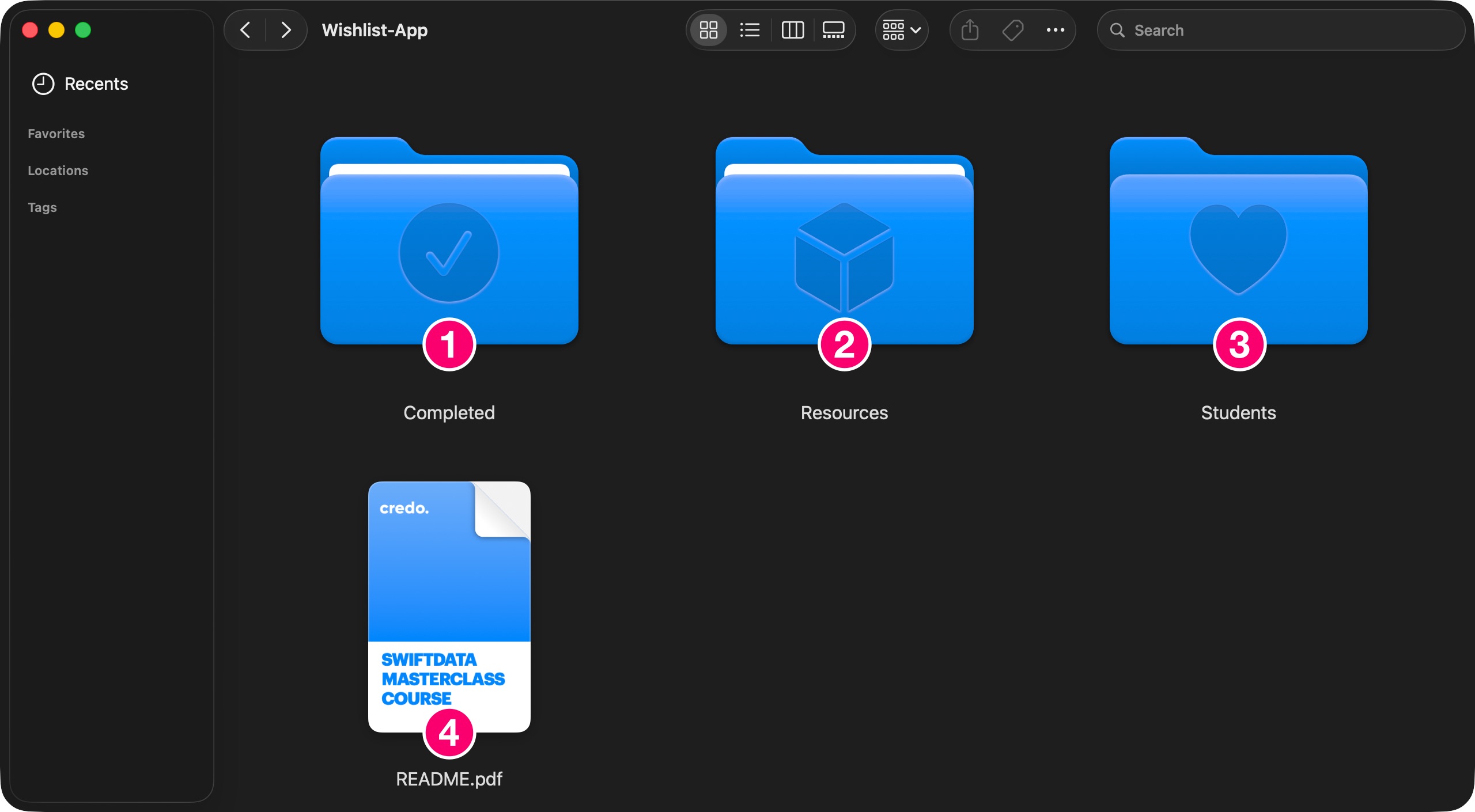Open the group-by options dropdown

pos(902,30)
